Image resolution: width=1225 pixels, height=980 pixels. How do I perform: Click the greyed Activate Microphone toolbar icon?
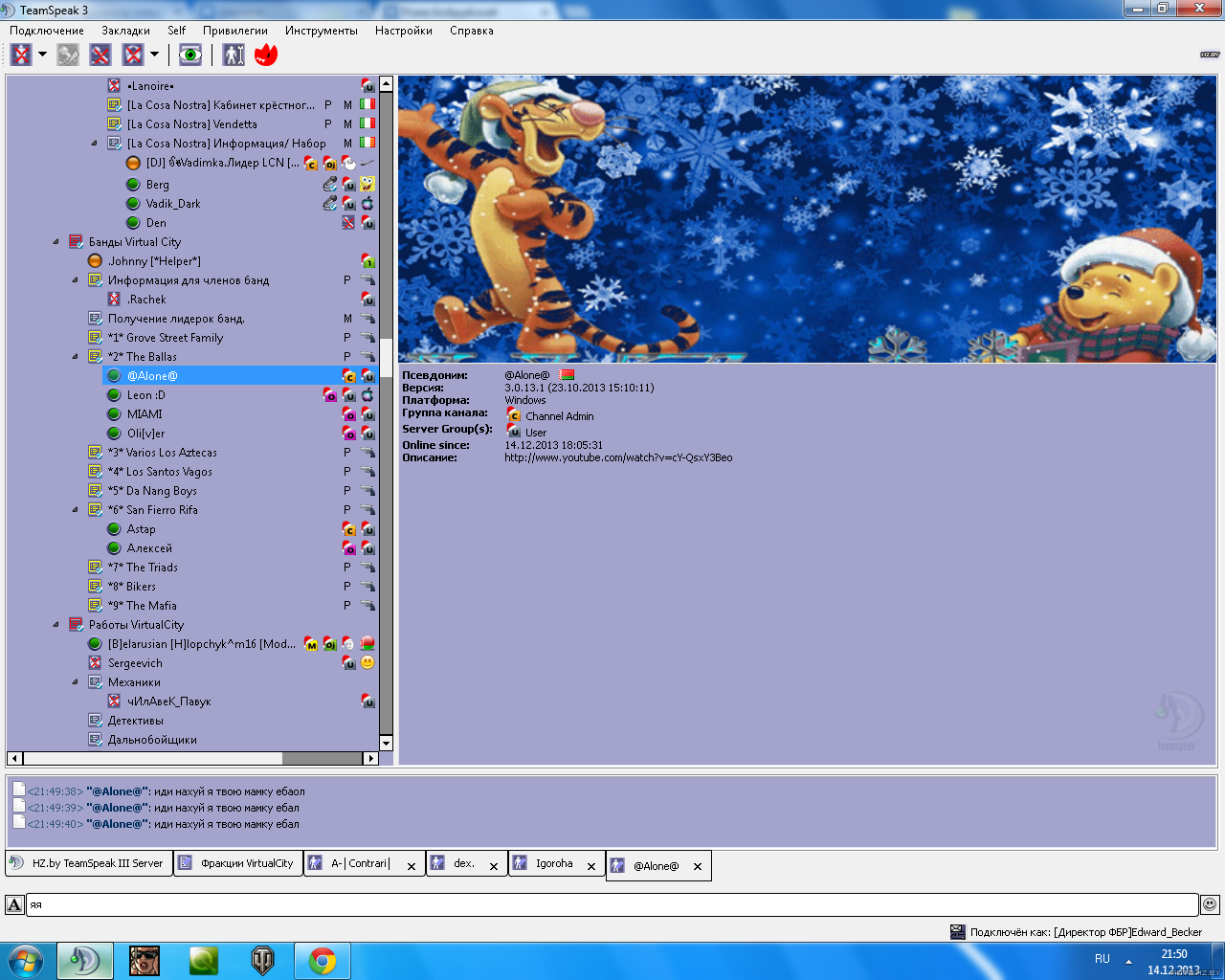click(x=68, y=55)
